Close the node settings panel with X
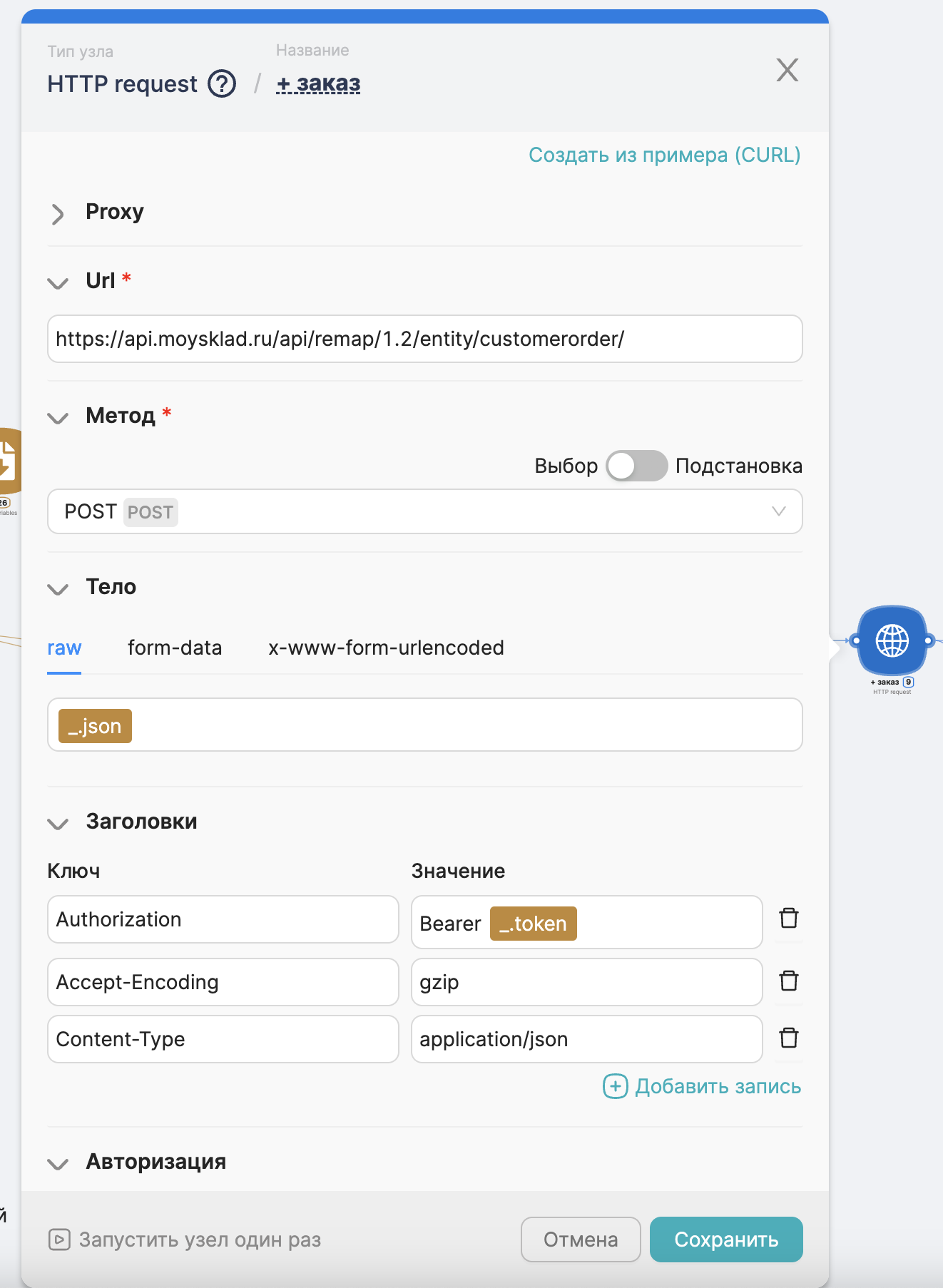Viewport: 943px width, 1288px height. 787,70
